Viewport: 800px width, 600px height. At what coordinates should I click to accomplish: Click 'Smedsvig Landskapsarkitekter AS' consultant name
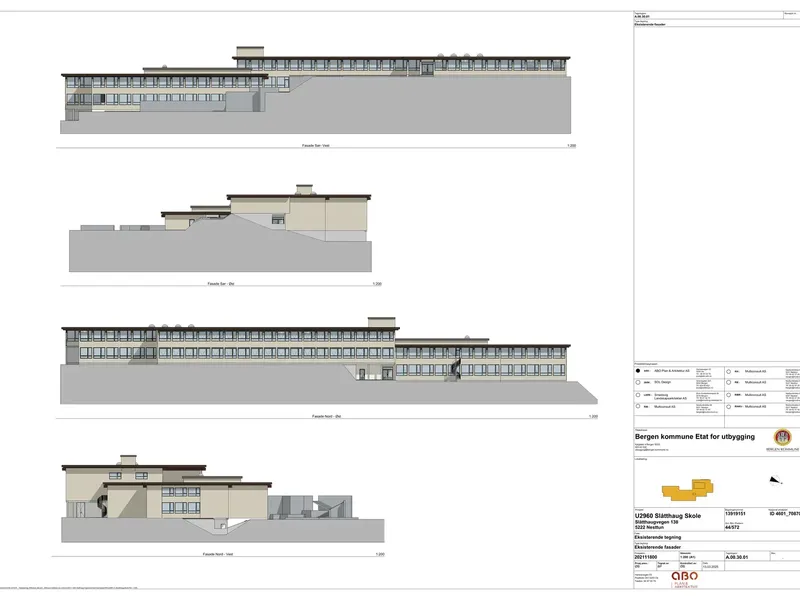[670, 396]
